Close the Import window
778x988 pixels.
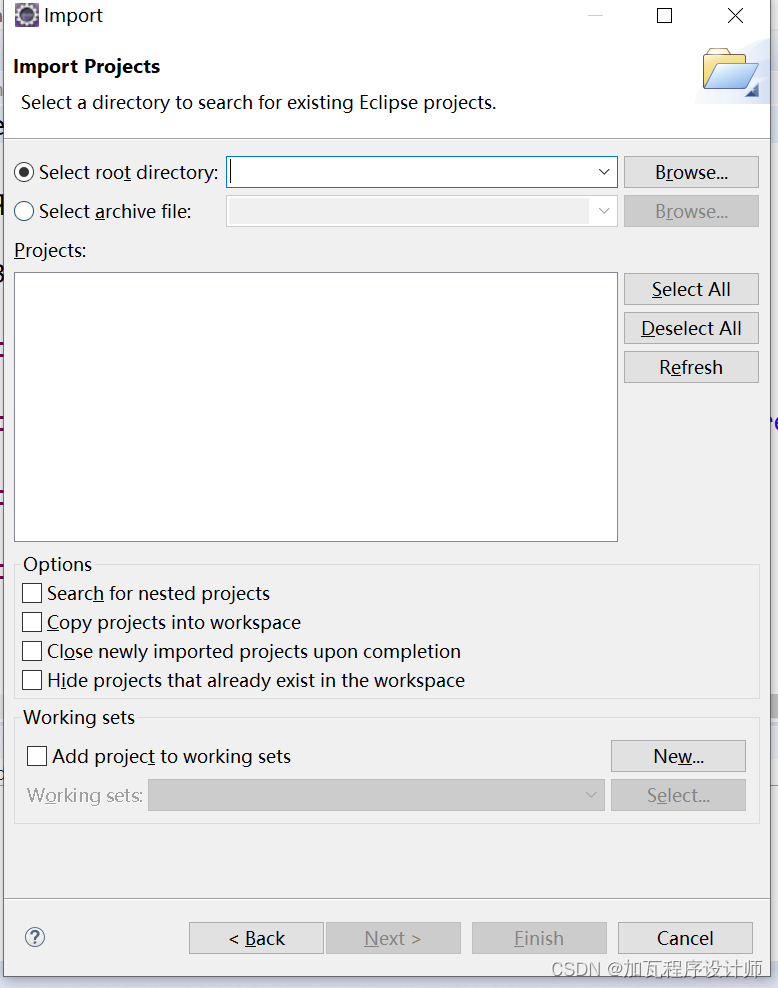pos(735,15)
